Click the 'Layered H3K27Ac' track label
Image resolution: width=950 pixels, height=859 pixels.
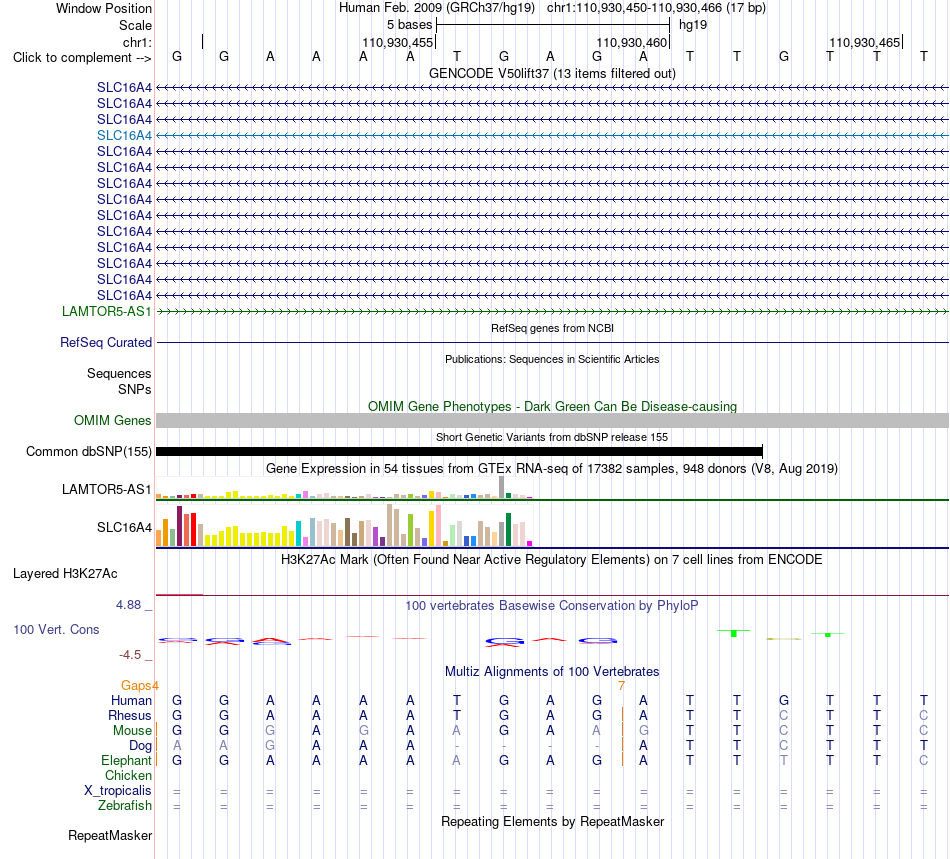point(65,574)
